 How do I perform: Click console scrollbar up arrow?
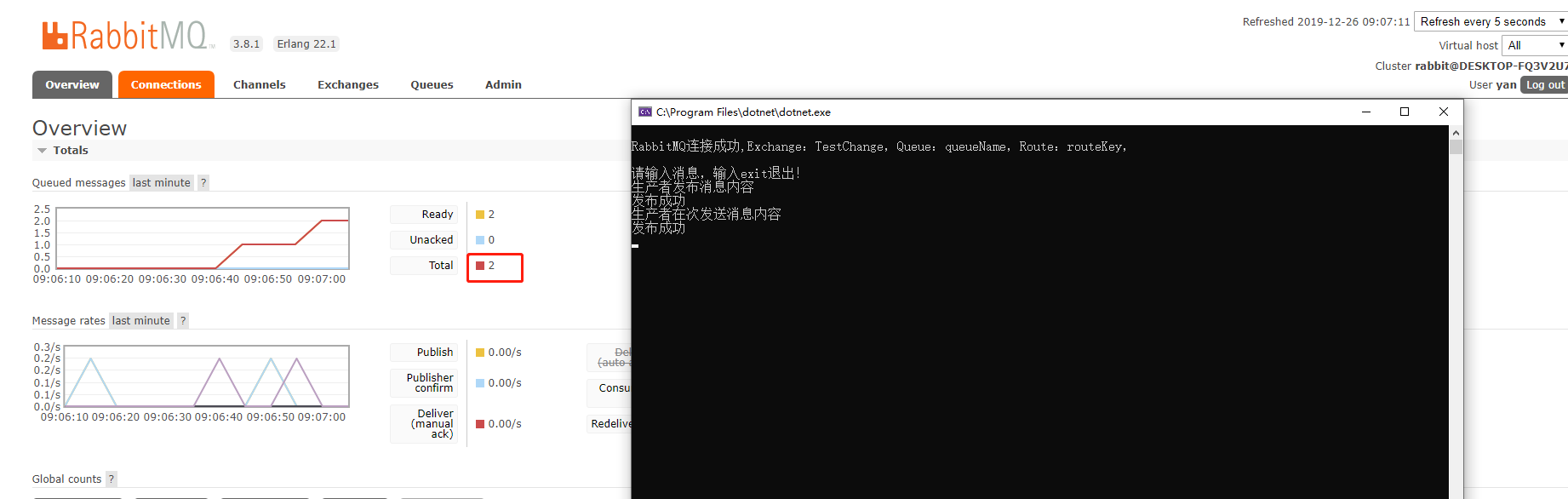(1456, 133)
